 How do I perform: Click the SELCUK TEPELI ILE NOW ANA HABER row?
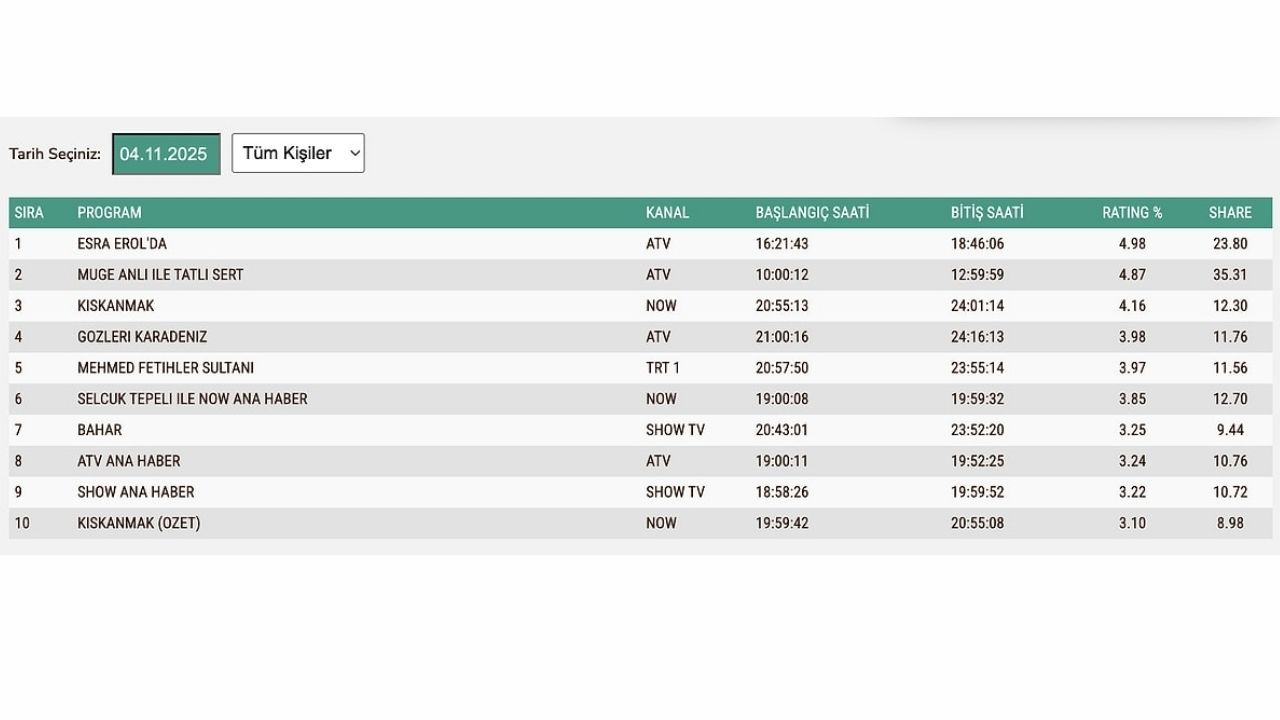pyautogui.click(x=193, y=398)
